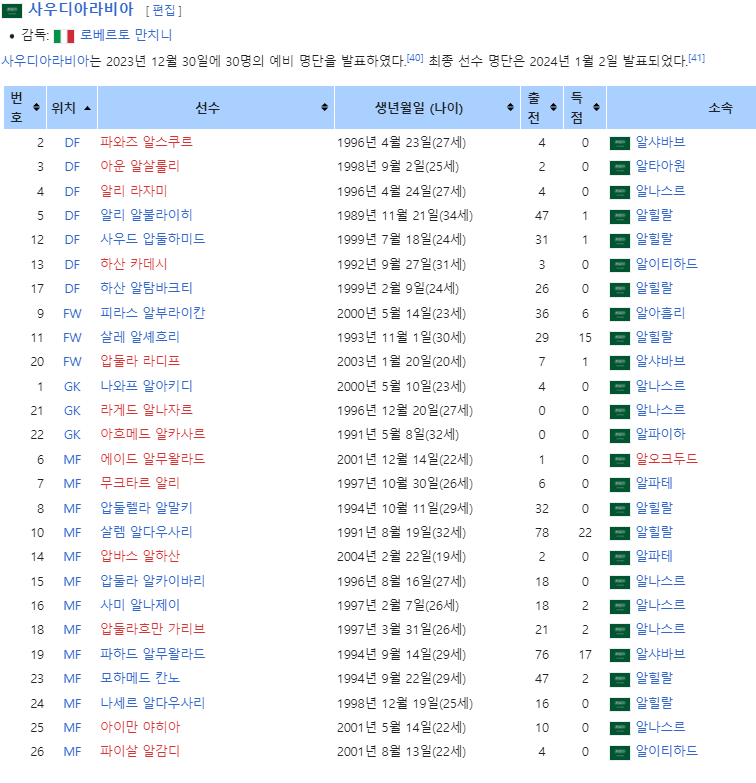
Task: Open manager 로베르토 만치니 page
Action: click(x=126, y=35)
